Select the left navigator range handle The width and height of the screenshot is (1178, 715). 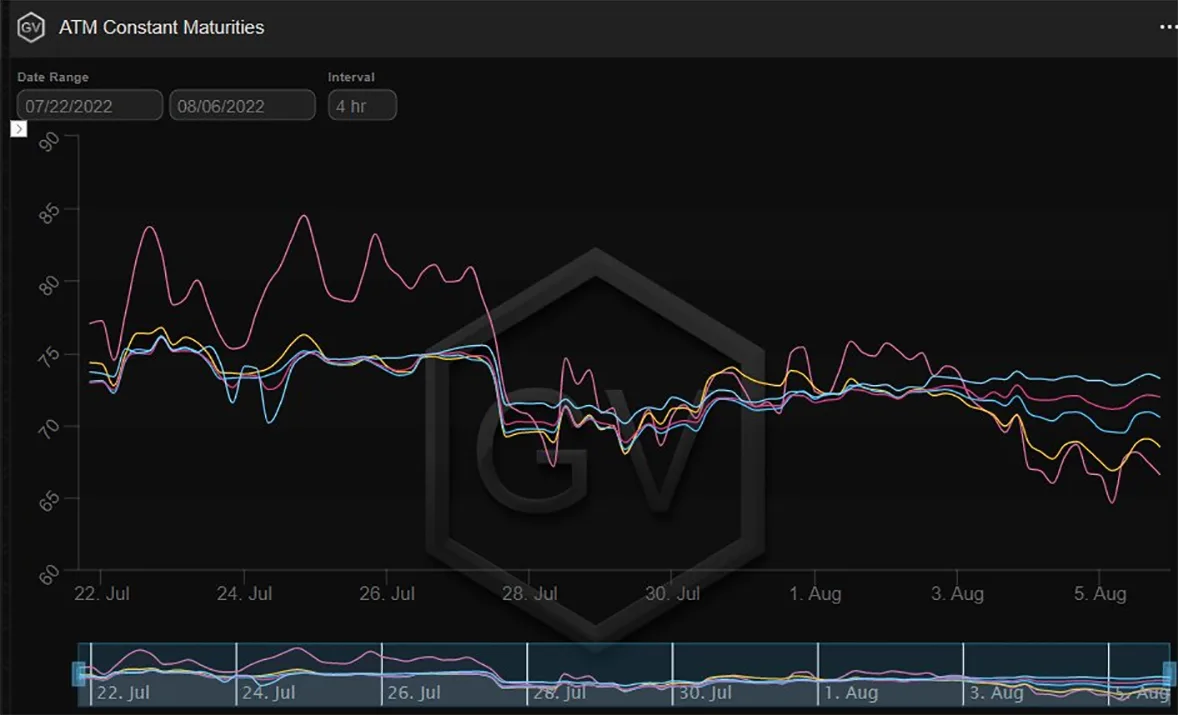point(79,674)
